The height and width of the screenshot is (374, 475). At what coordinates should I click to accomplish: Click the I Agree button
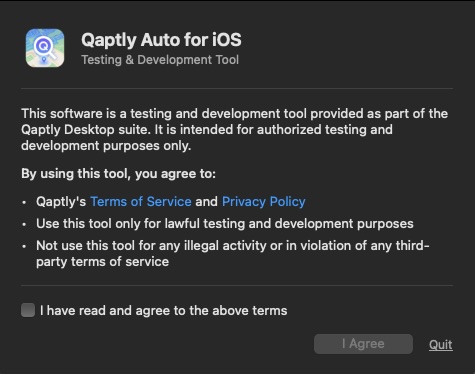coord(363,344)
